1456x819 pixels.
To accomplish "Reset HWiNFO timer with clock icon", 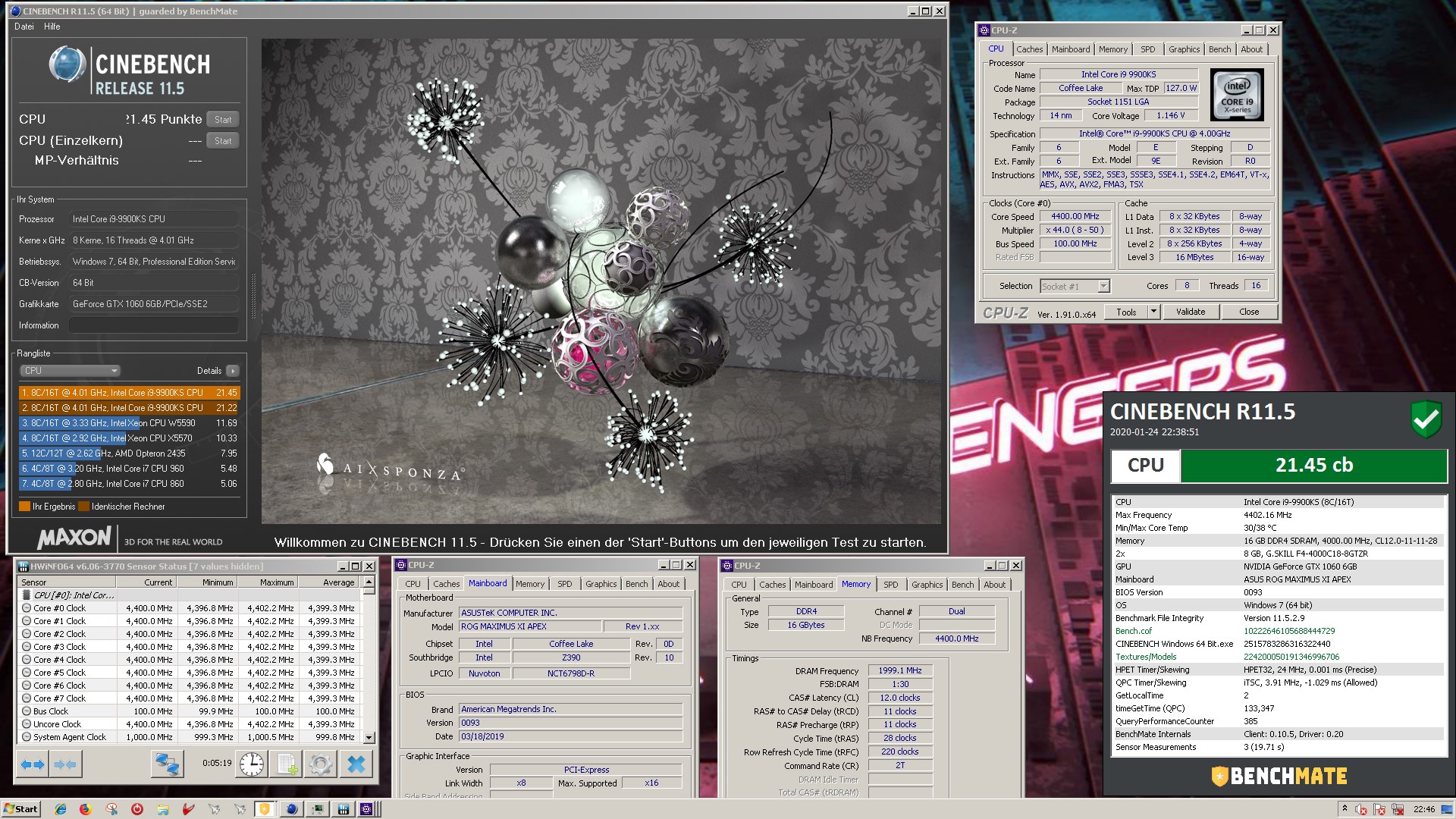I will click(x=252, y=764).
